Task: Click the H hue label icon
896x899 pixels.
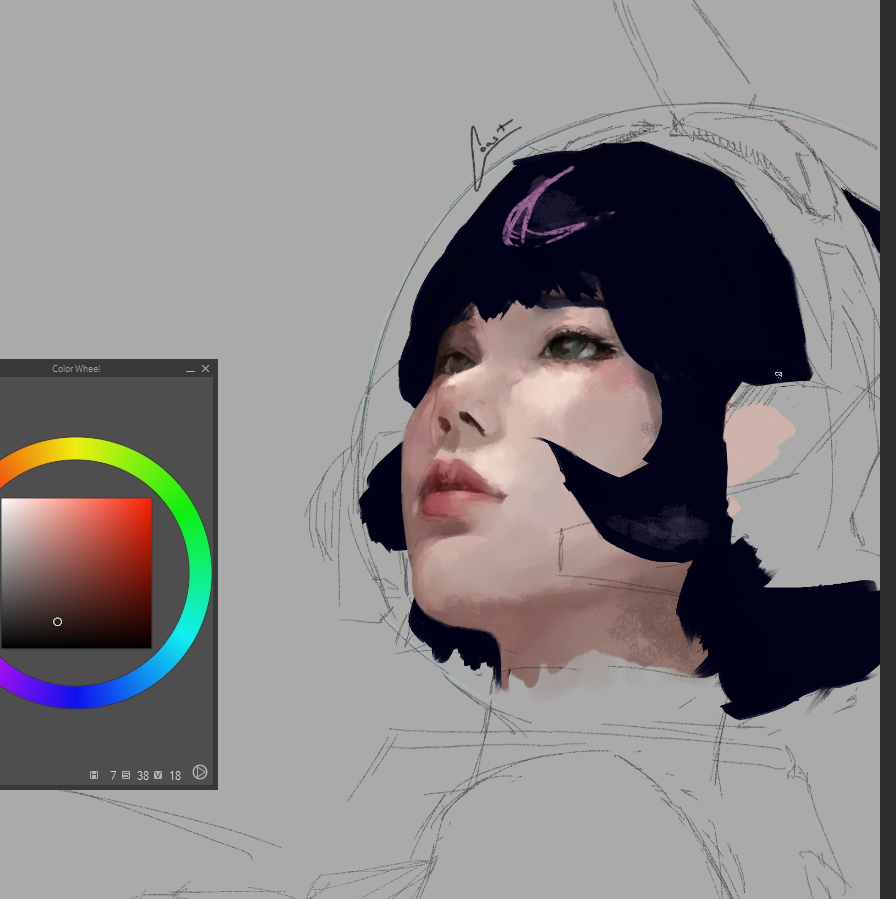Action: pyautogui.click(x=94, y=775)
